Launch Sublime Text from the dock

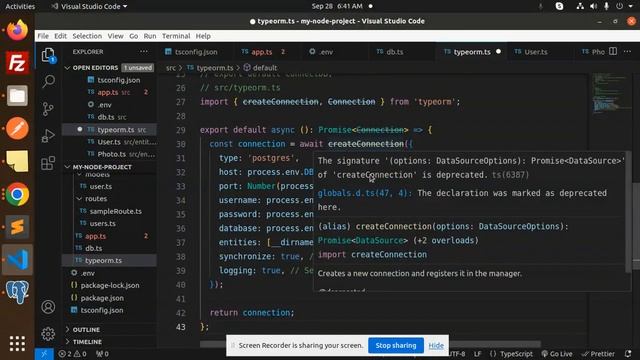(x=17, y=227)
